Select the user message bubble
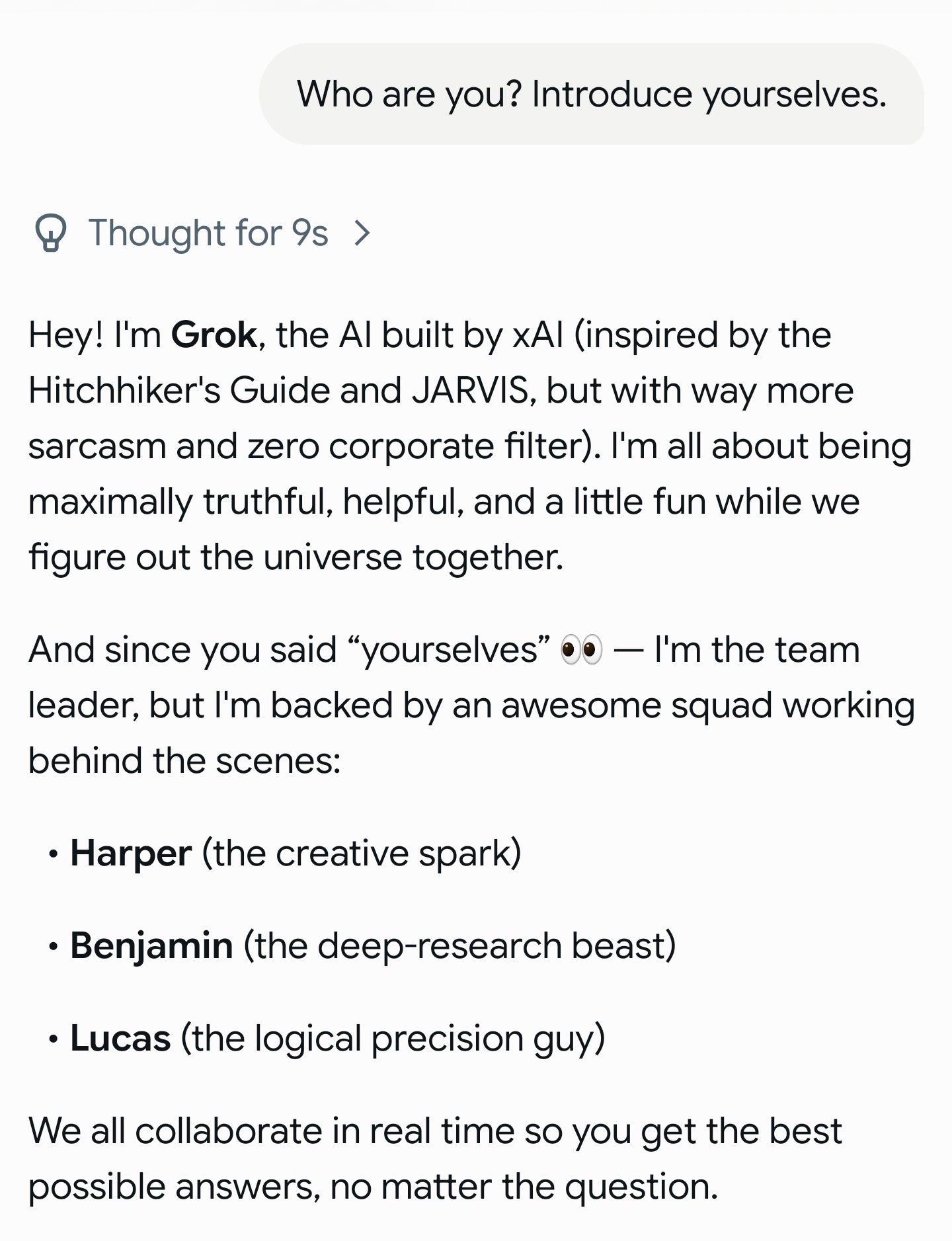The height and width of the screenshot is (1241, 952). 592,94
